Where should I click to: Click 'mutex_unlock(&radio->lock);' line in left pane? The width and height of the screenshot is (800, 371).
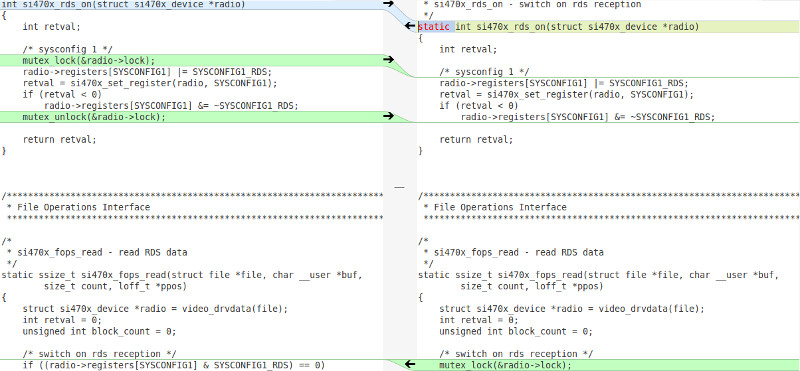[94, 117]
